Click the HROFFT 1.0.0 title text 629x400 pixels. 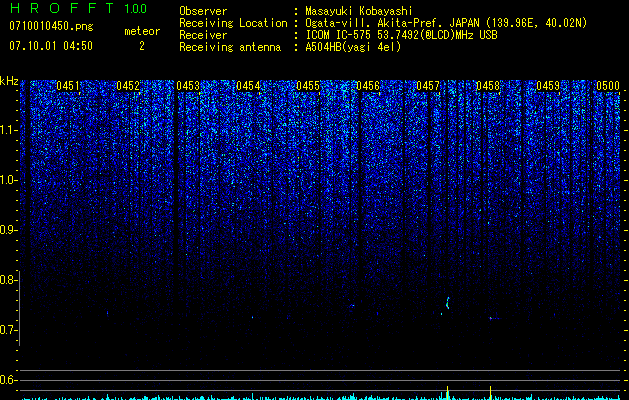[78, 8]
